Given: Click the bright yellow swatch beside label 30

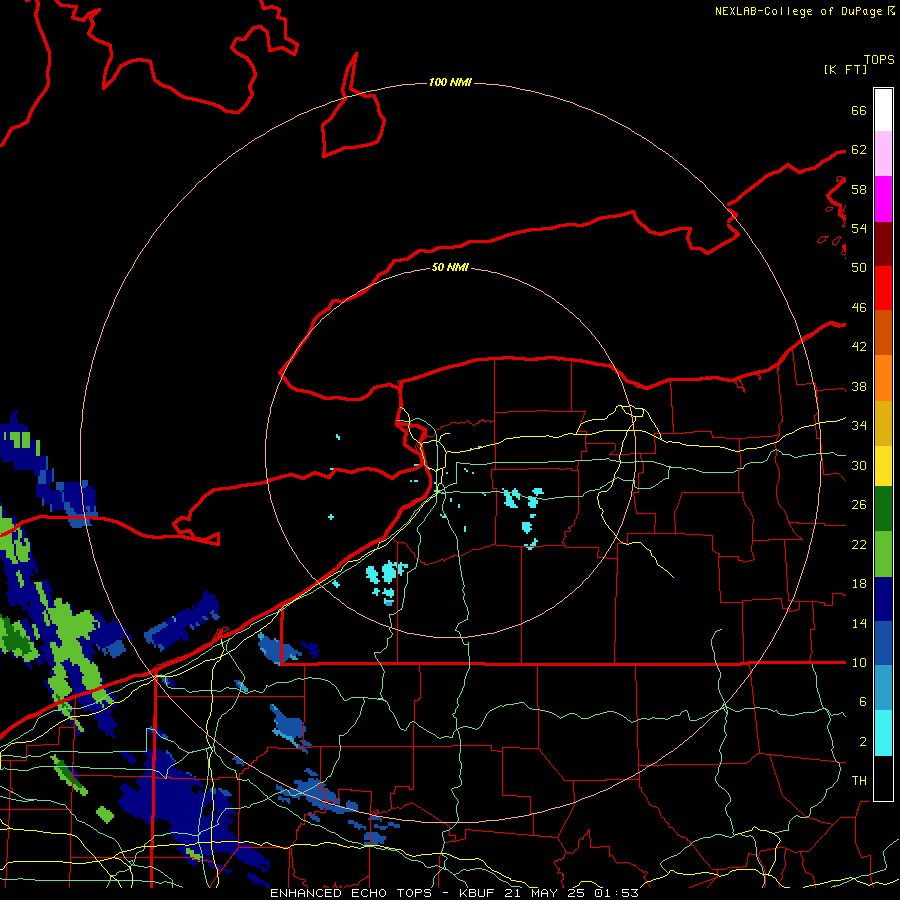Looking at the screenshot, I should [883, 465].
